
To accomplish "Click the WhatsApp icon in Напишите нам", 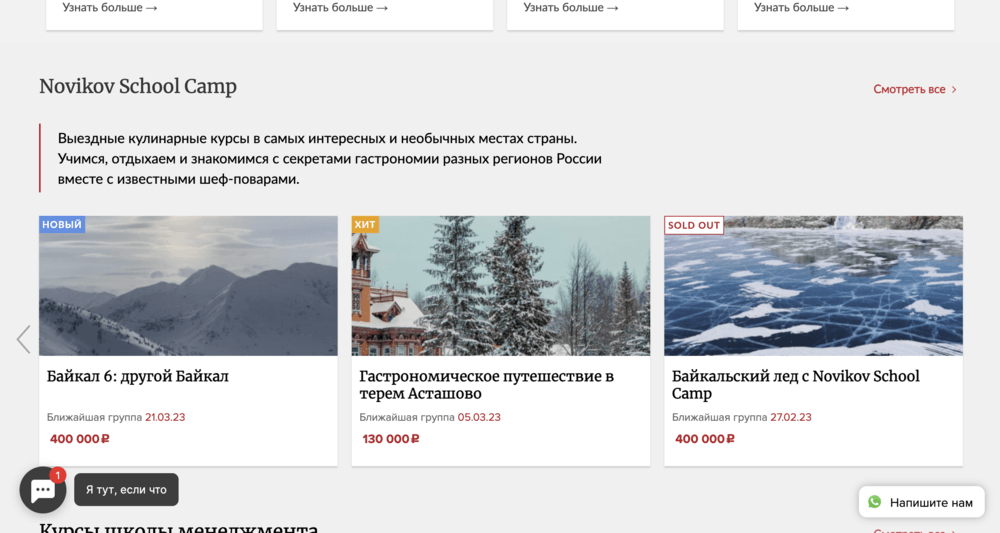I will tap(874, 502).
